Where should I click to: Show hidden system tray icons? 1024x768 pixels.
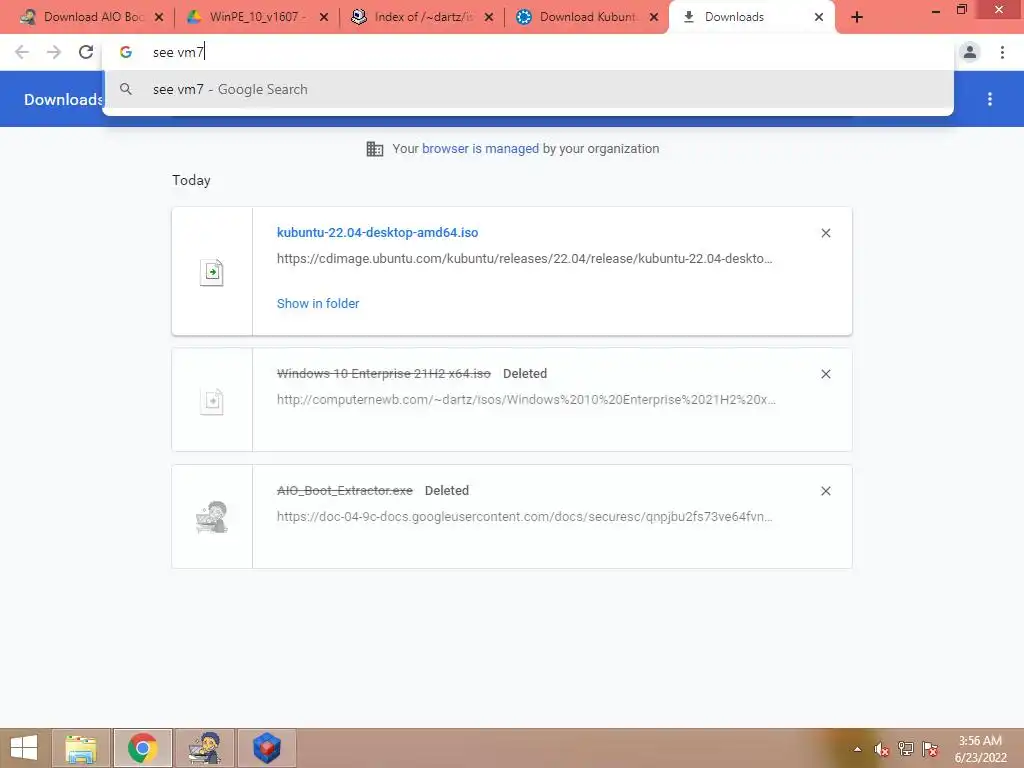pos(857,749)
